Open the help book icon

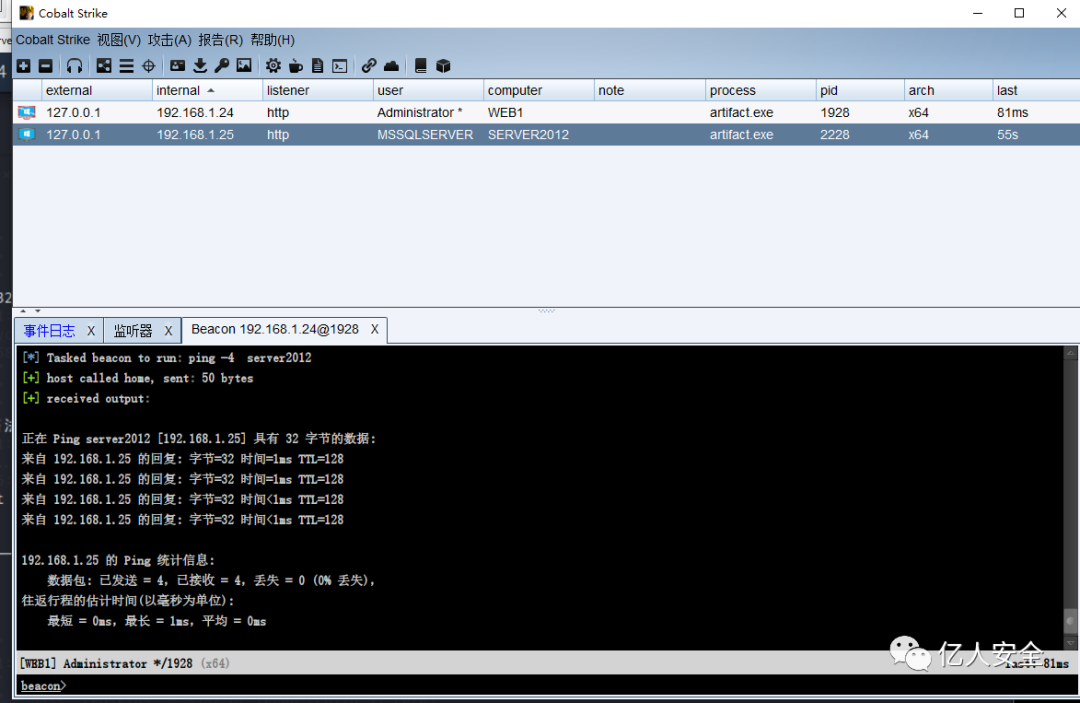[421, 66]
